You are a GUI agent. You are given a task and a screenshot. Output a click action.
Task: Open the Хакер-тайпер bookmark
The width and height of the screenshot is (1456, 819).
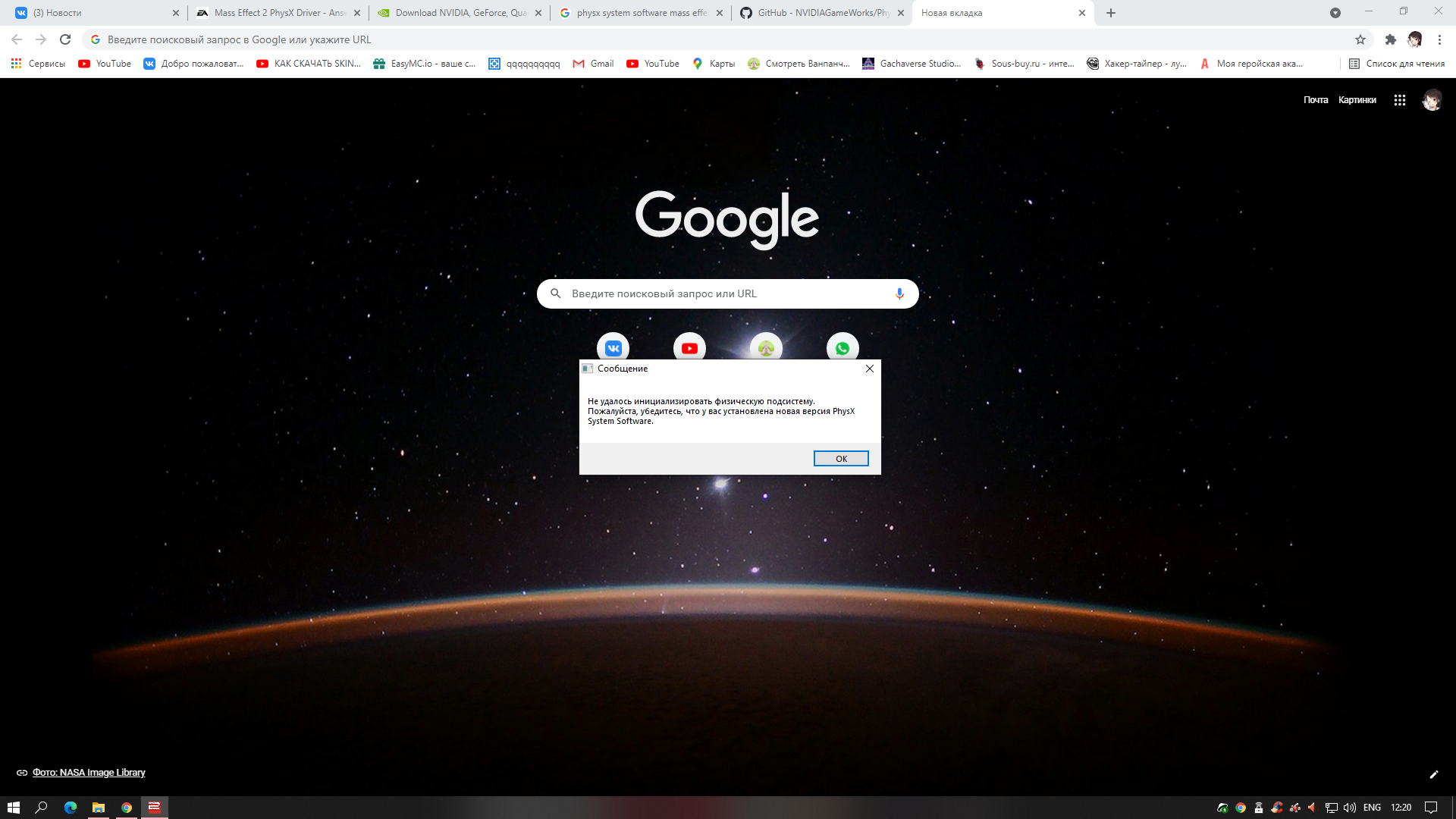click(x=1137, y=64)
